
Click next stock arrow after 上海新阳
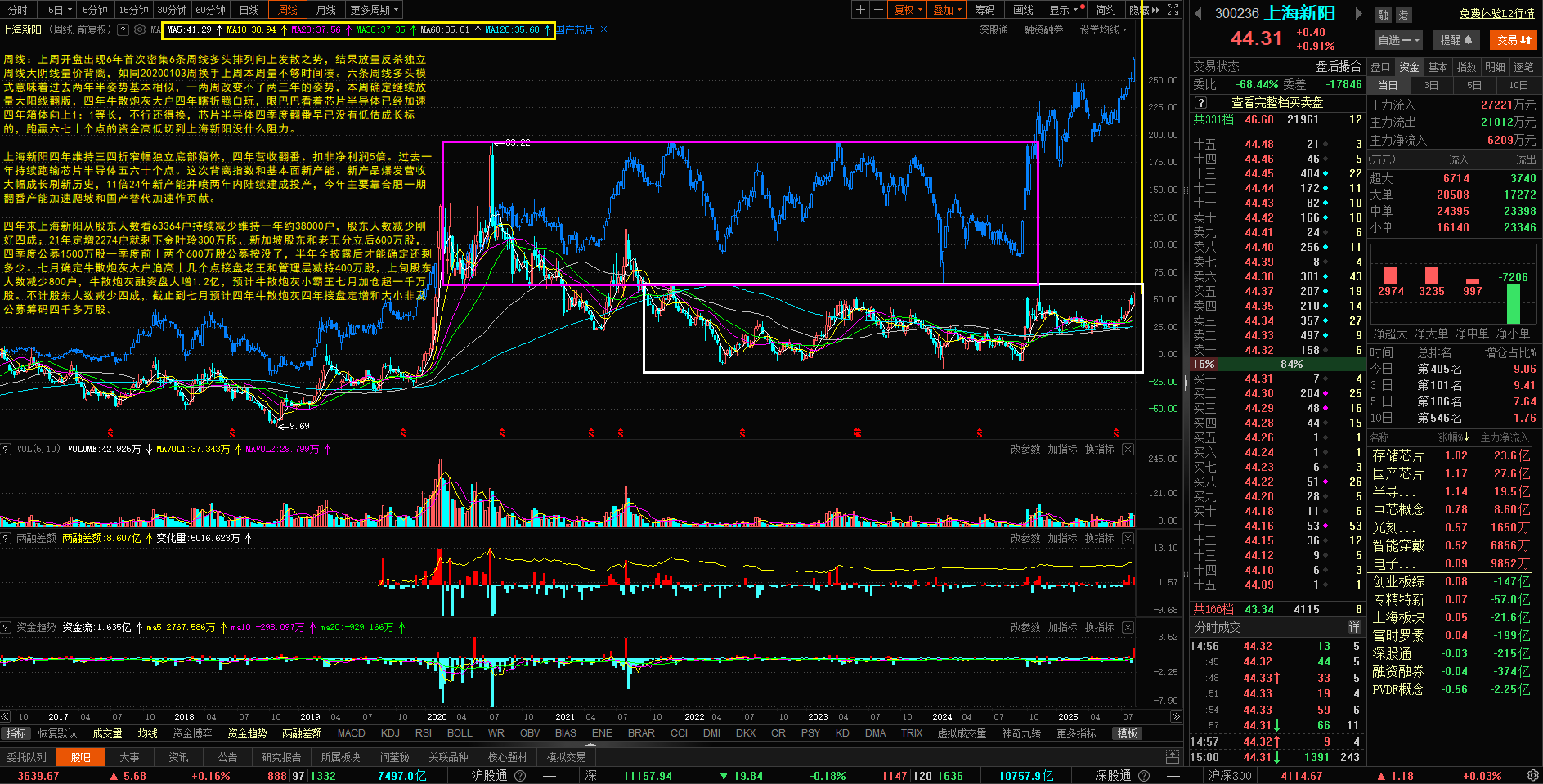(1359, 13)
